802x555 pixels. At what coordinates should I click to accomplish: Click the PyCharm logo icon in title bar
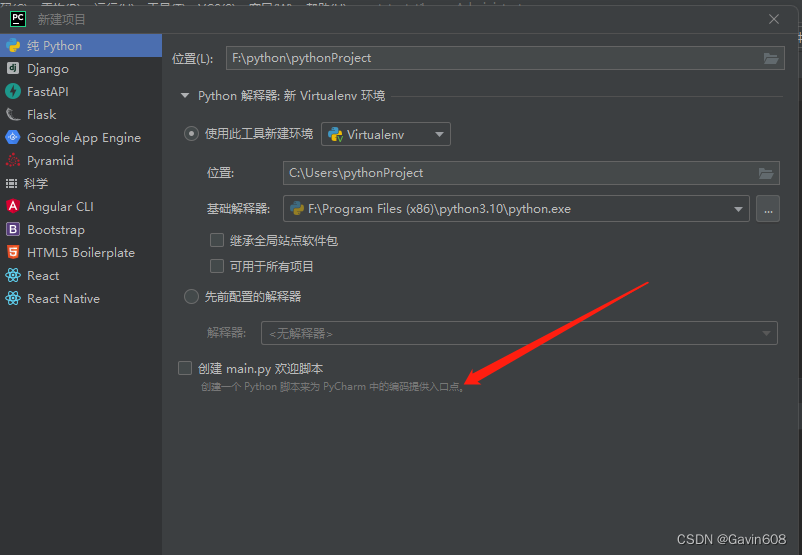point(18,19)
